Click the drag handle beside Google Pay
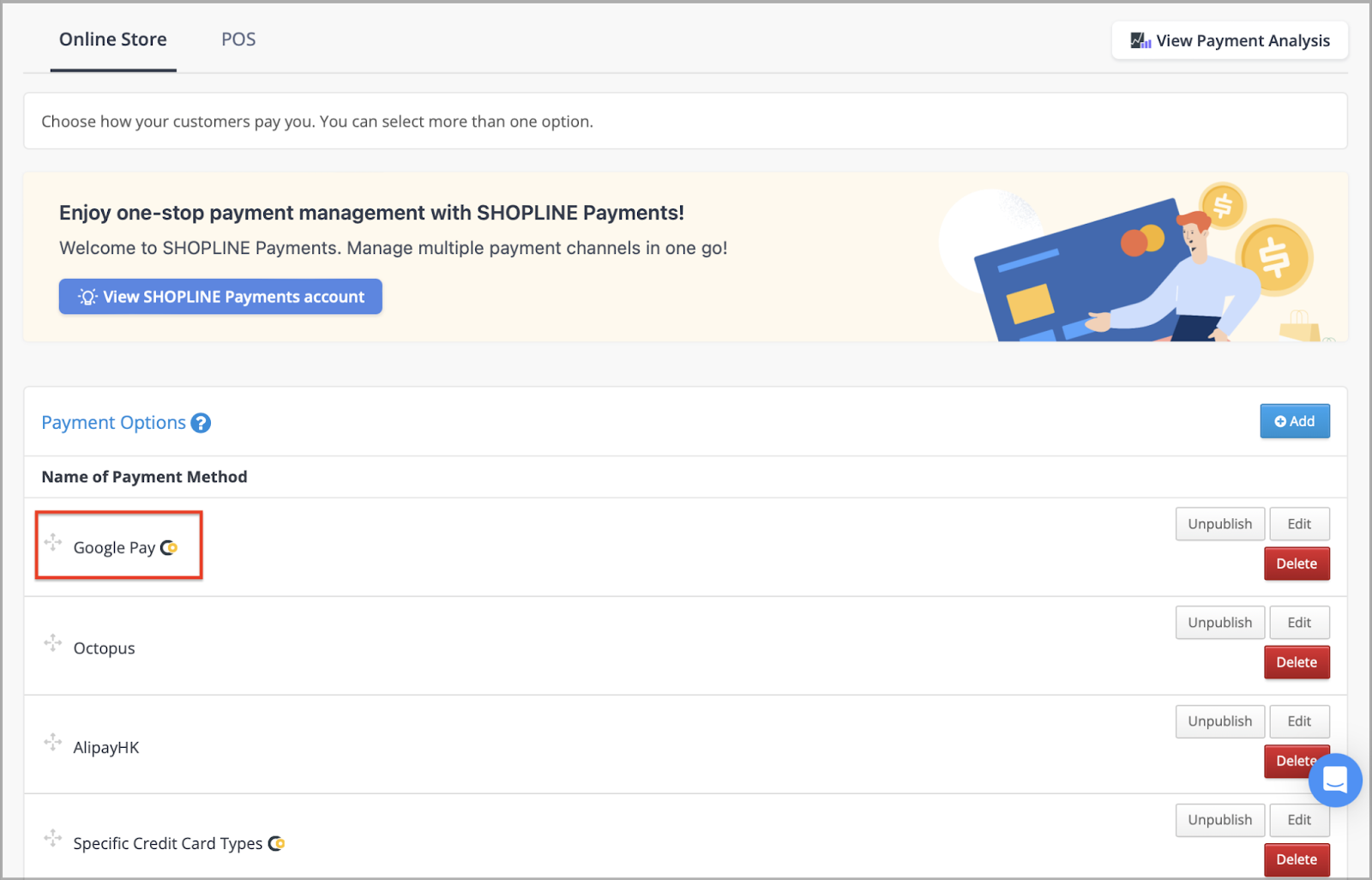The height and width of the screenshot is (880, 1372). coord(53,542)
